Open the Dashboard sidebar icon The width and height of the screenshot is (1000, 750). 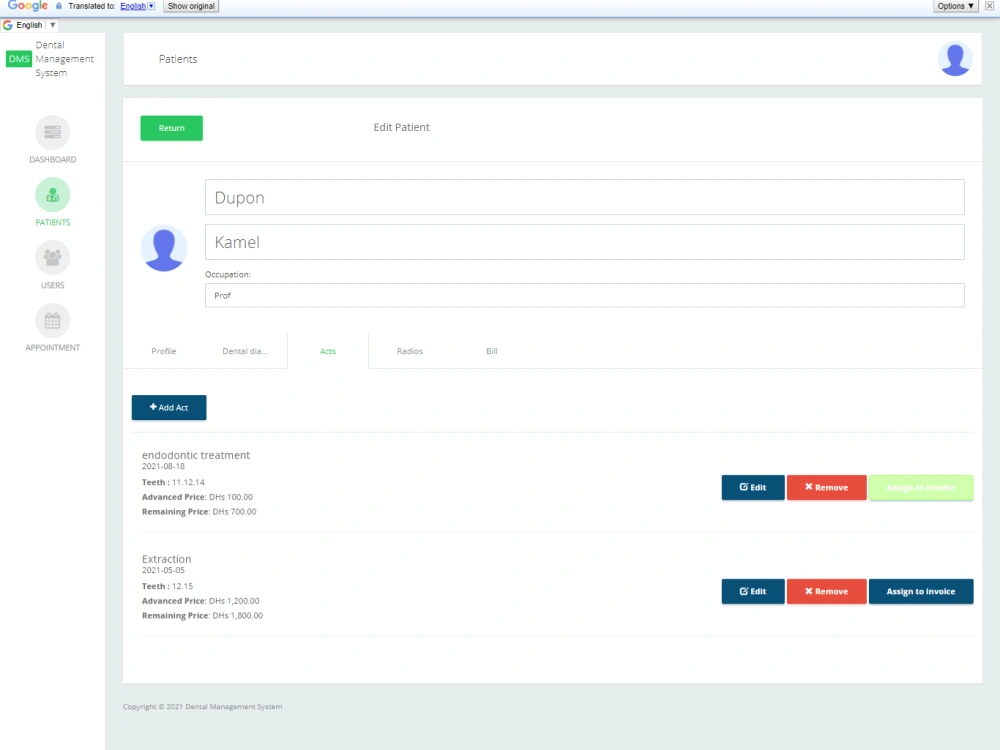[52, 132]
